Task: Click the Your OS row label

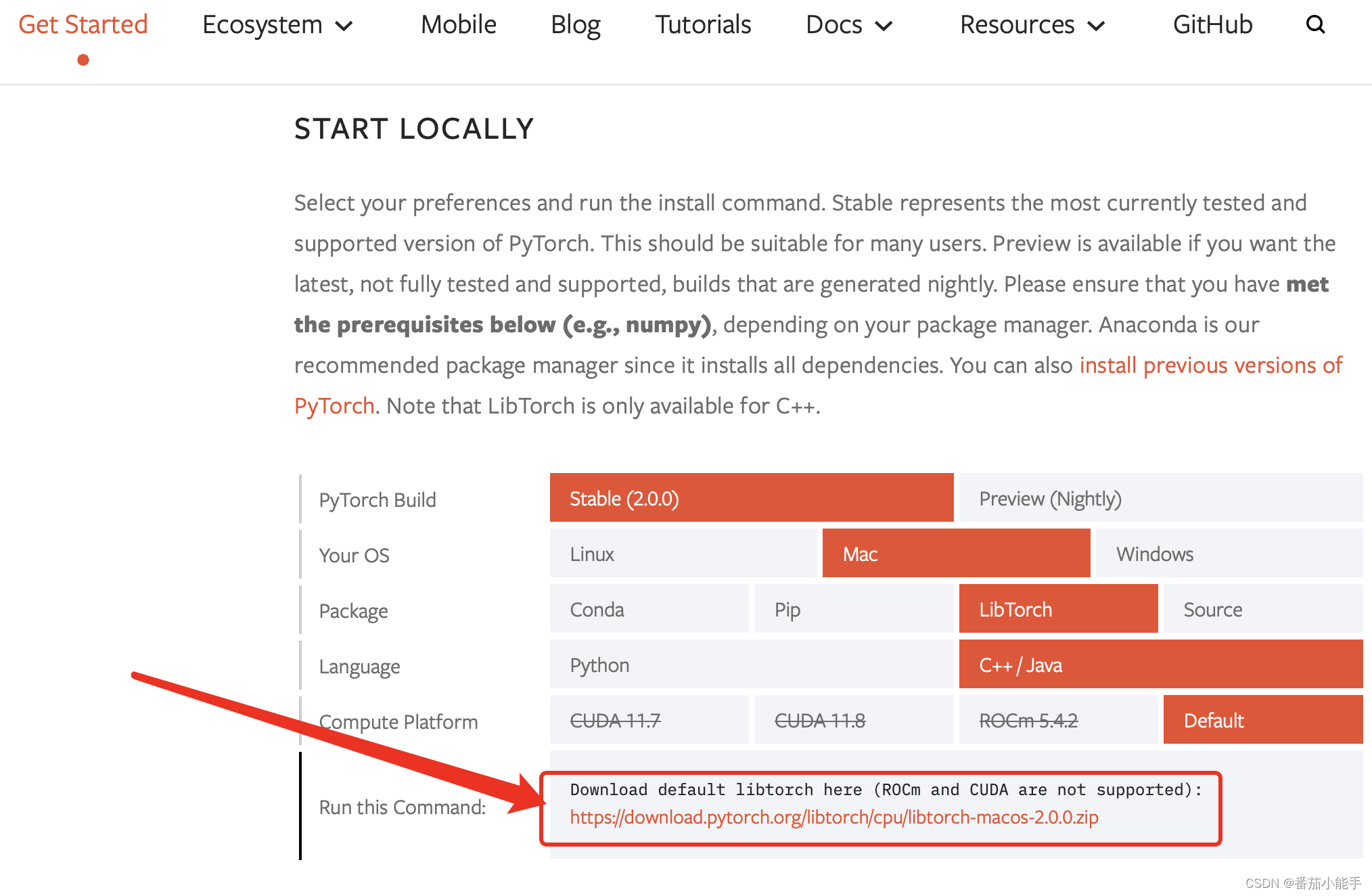Action: tap(354, 556)
